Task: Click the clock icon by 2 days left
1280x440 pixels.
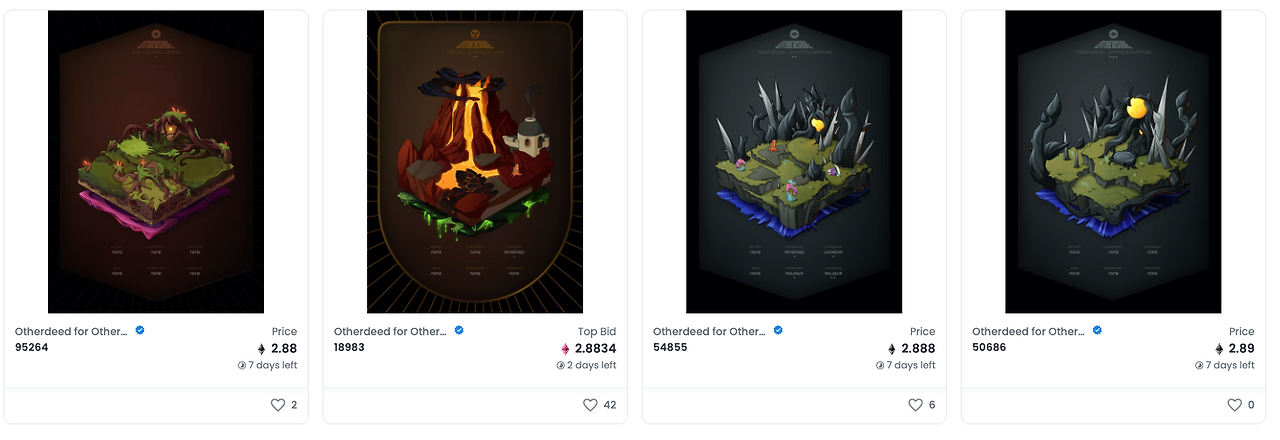Action: click(x=560, y=366)
